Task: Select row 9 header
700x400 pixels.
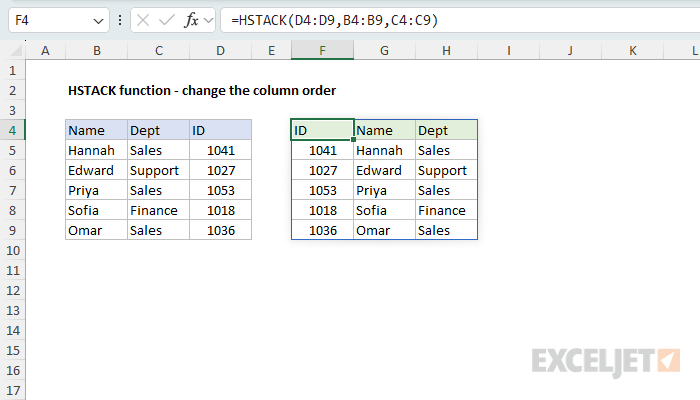Action: (x=12, y=230)
